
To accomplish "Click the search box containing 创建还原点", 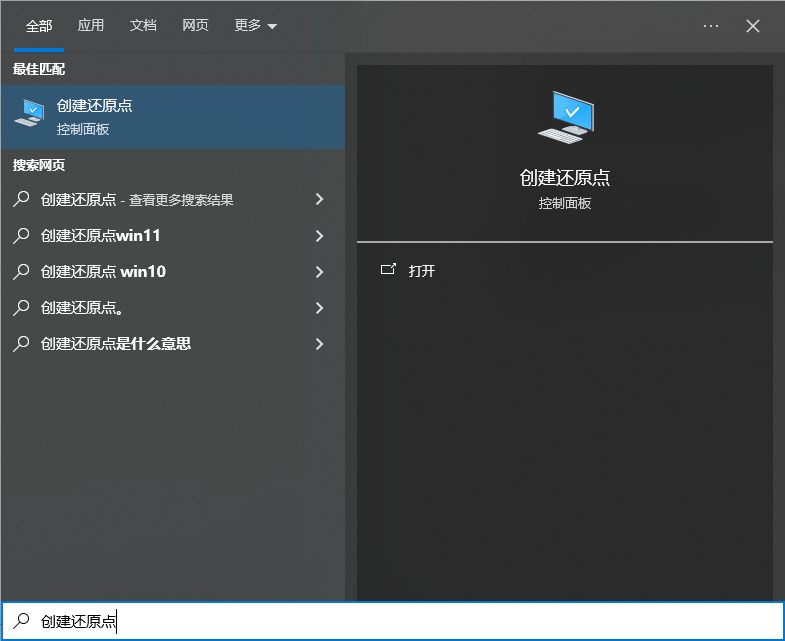I will click(x=392, y=621).
